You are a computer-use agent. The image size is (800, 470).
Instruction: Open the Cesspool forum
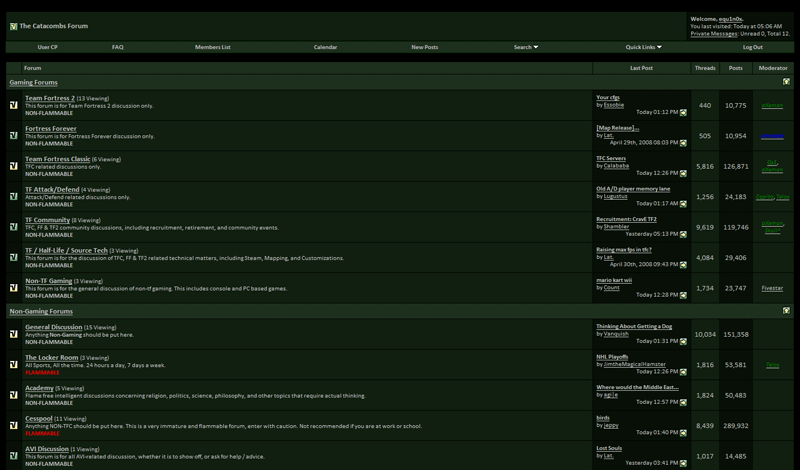(x=39, y=418)
